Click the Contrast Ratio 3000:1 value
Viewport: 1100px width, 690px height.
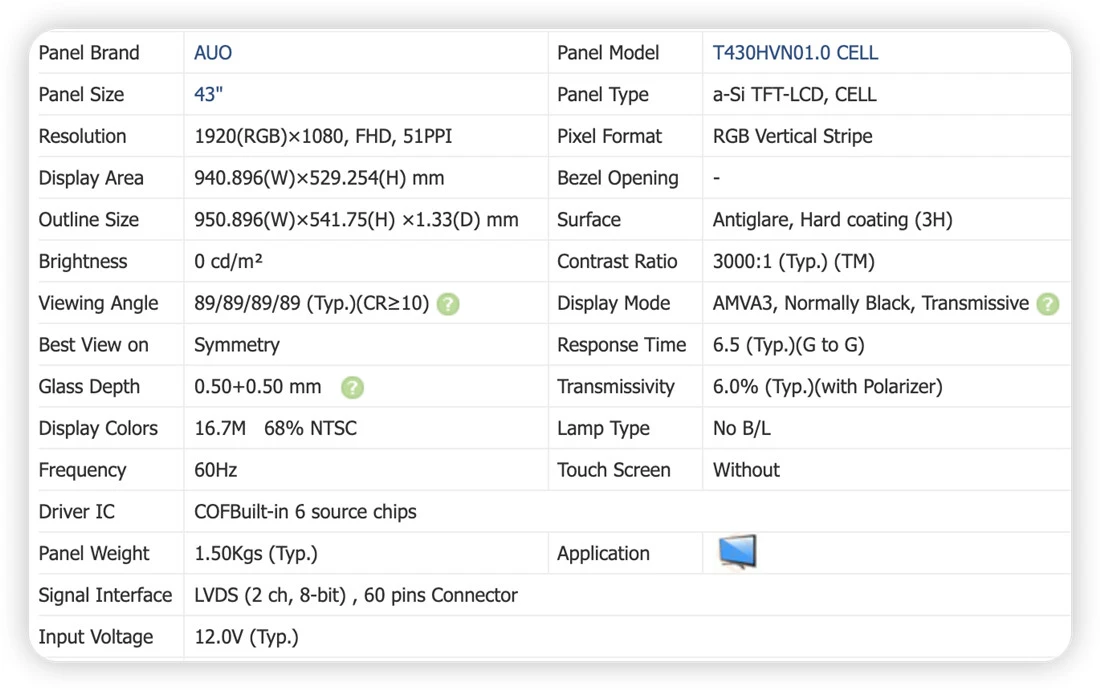point(793,262)
